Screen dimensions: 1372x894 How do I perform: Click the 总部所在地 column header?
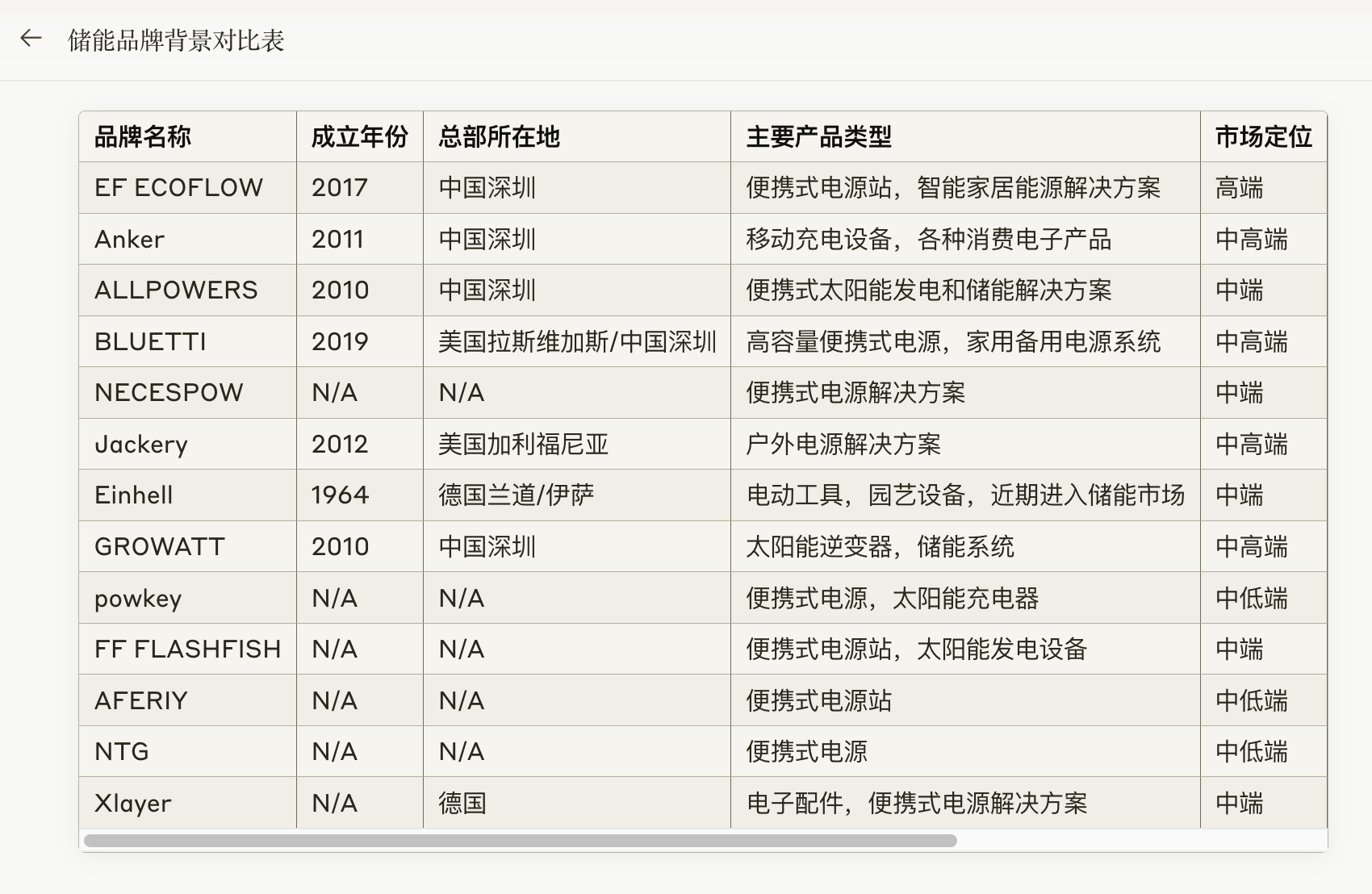coord(577,137)
